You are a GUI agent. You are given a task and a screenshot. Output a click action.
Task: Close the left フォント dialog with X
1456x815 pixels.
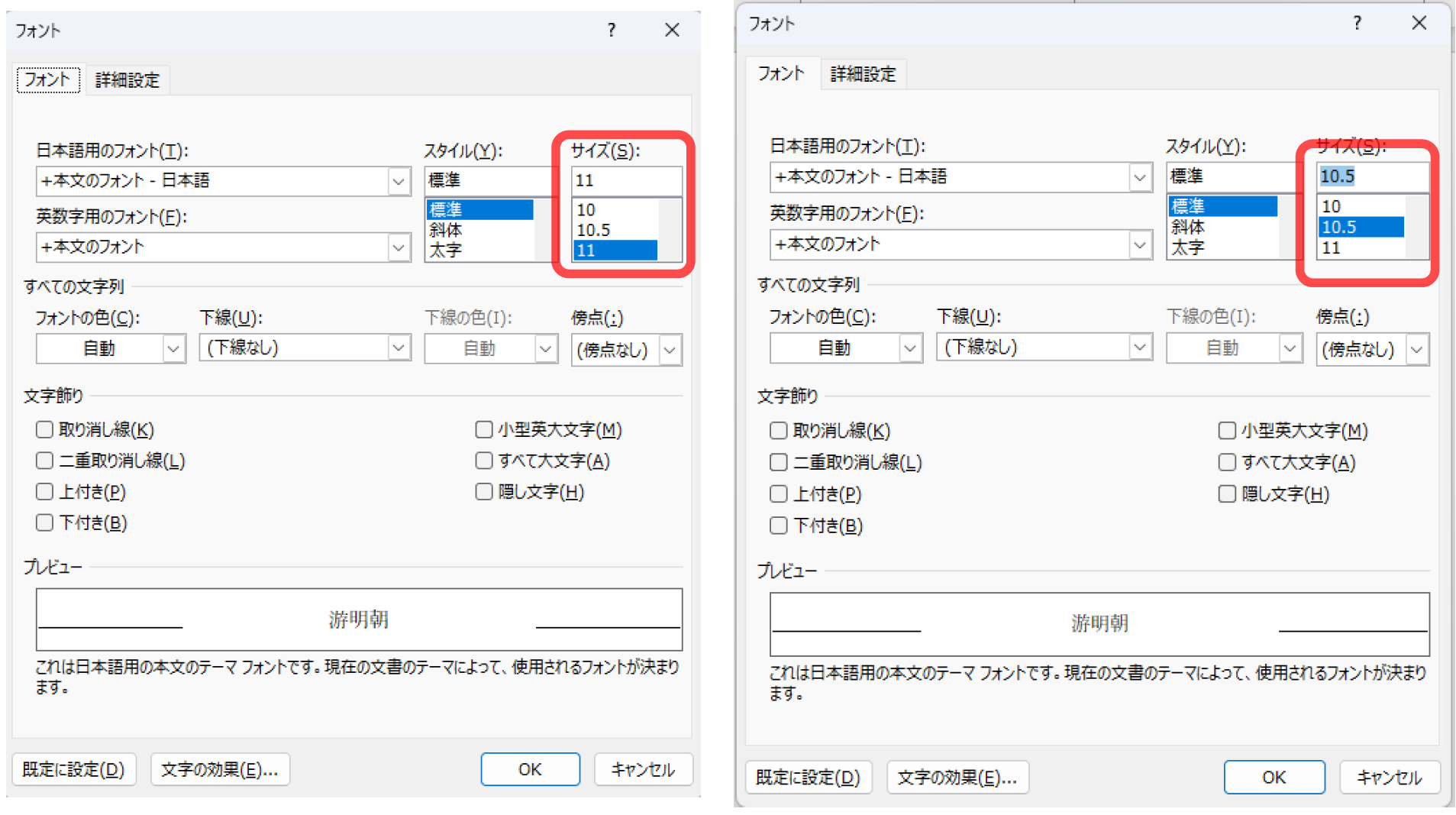pyautogui.click(x=672, y=30)
